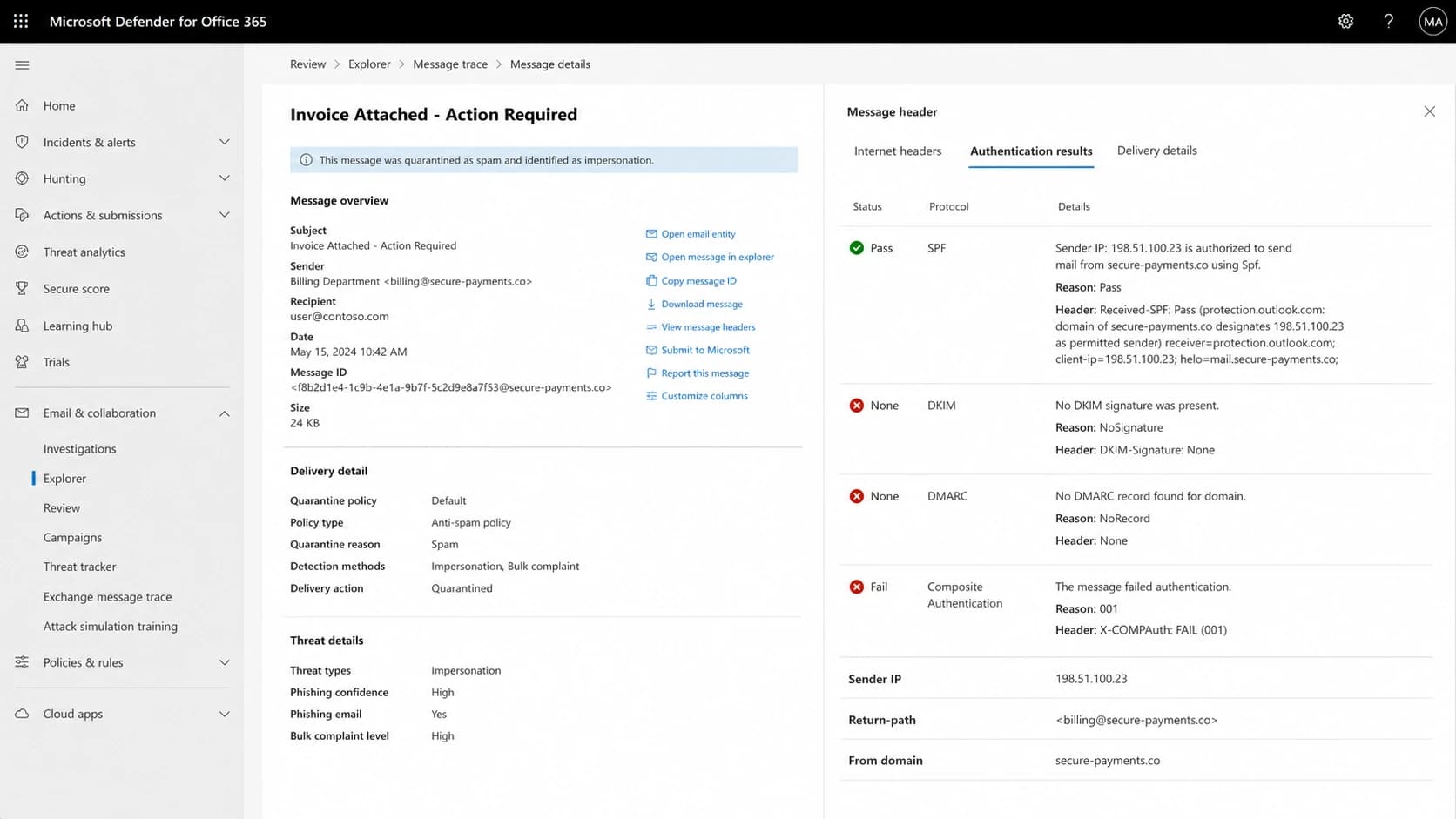
Task: Click Home in sidebar
Action: [x=59, y=105]
